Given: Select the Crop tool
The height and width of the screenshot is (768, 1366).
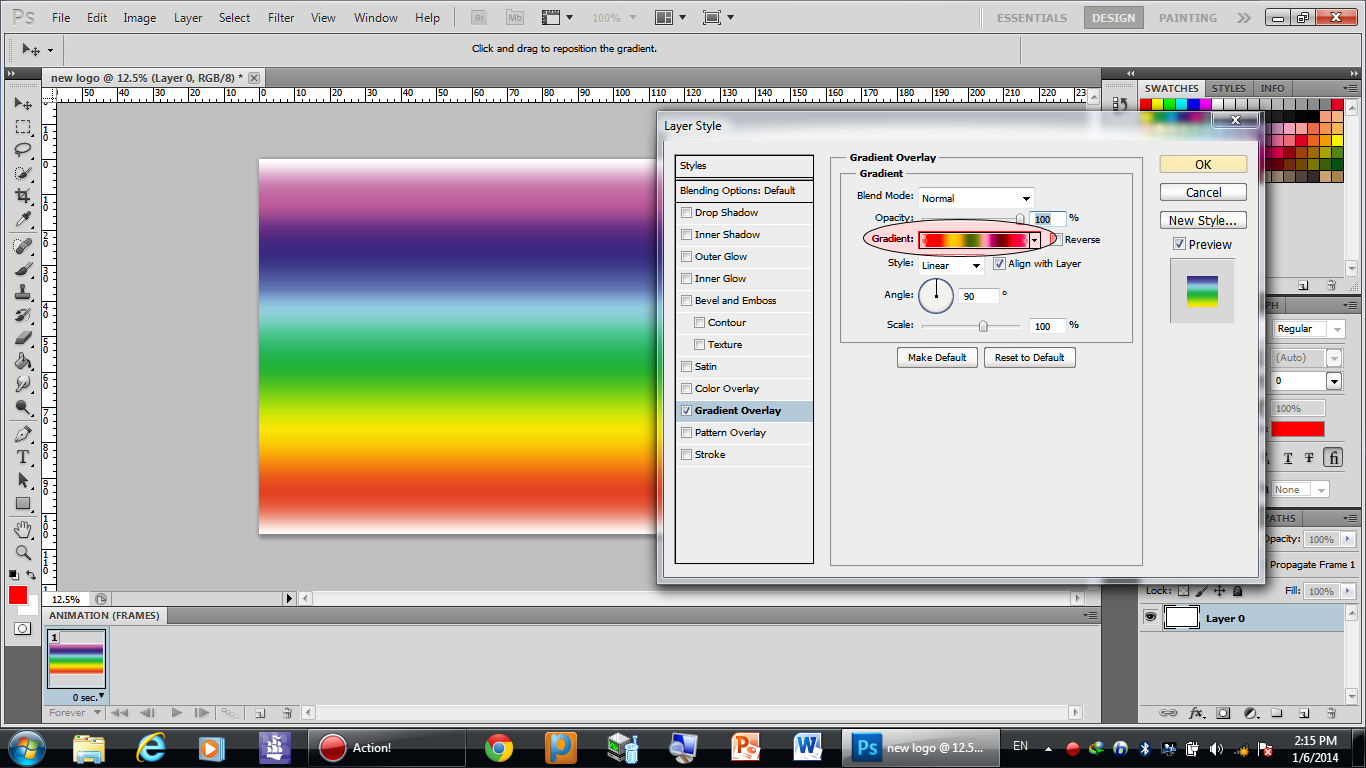Looking at the screenshot, I should click(x=22, y=197).
